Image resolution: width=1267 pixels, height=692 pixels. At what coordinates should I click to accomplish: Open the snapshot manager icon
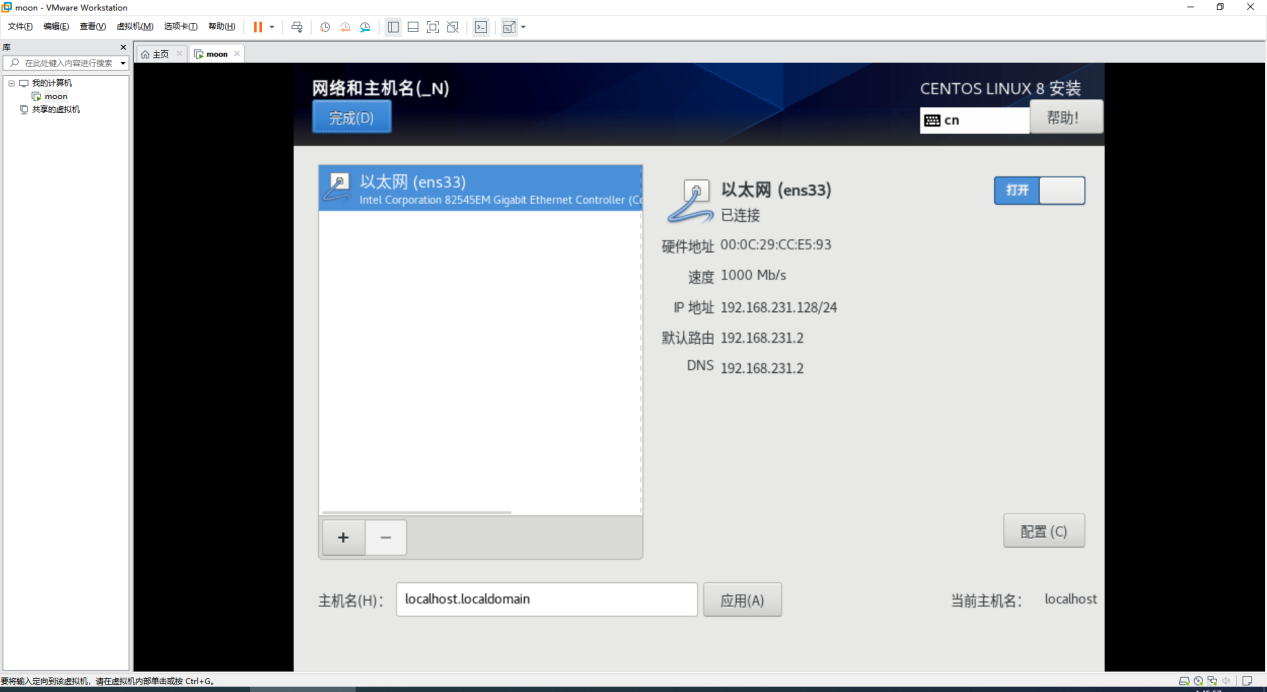[365, 27]
